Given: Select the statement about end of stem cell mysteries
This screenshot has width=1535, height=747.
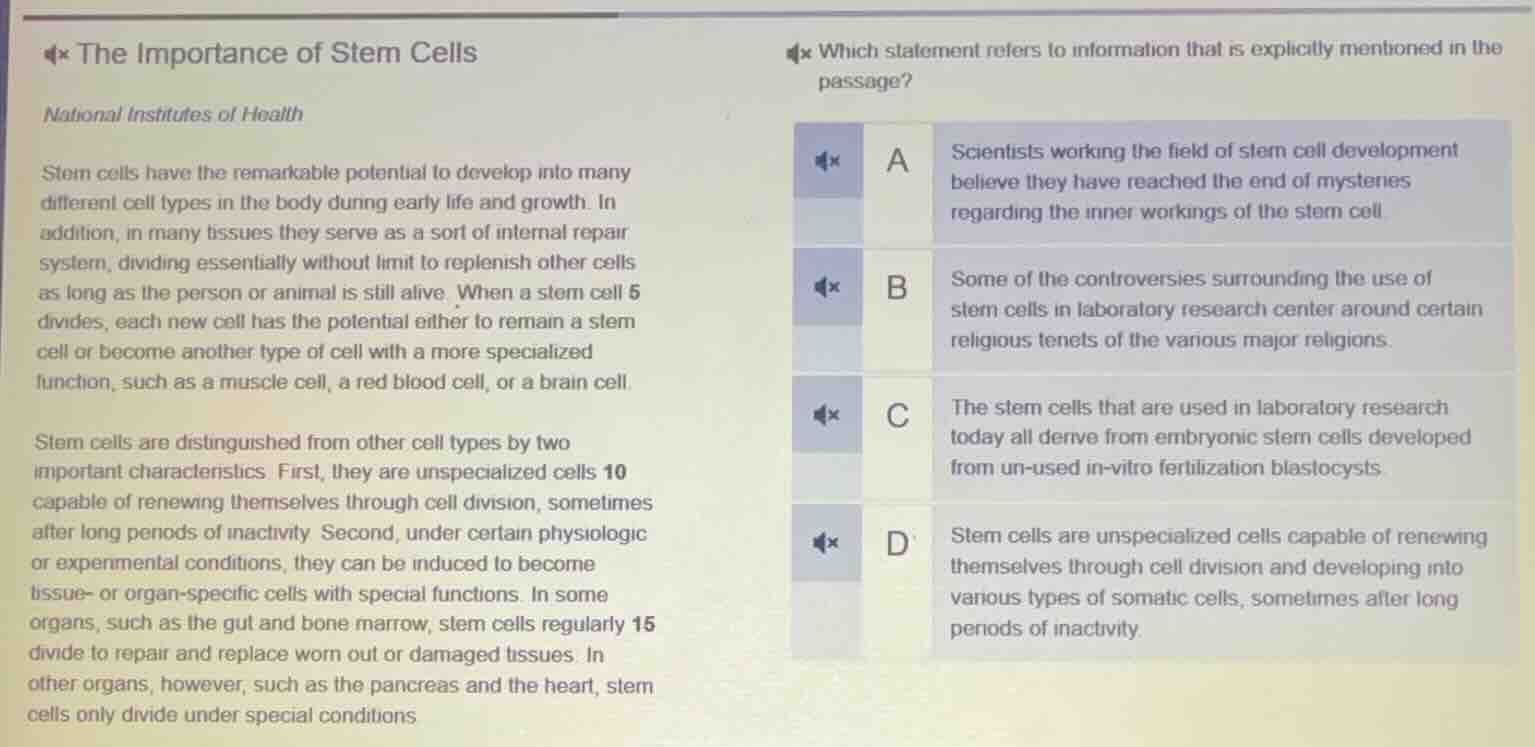Looking at the screenshot, I should [x=1200, y=181].
